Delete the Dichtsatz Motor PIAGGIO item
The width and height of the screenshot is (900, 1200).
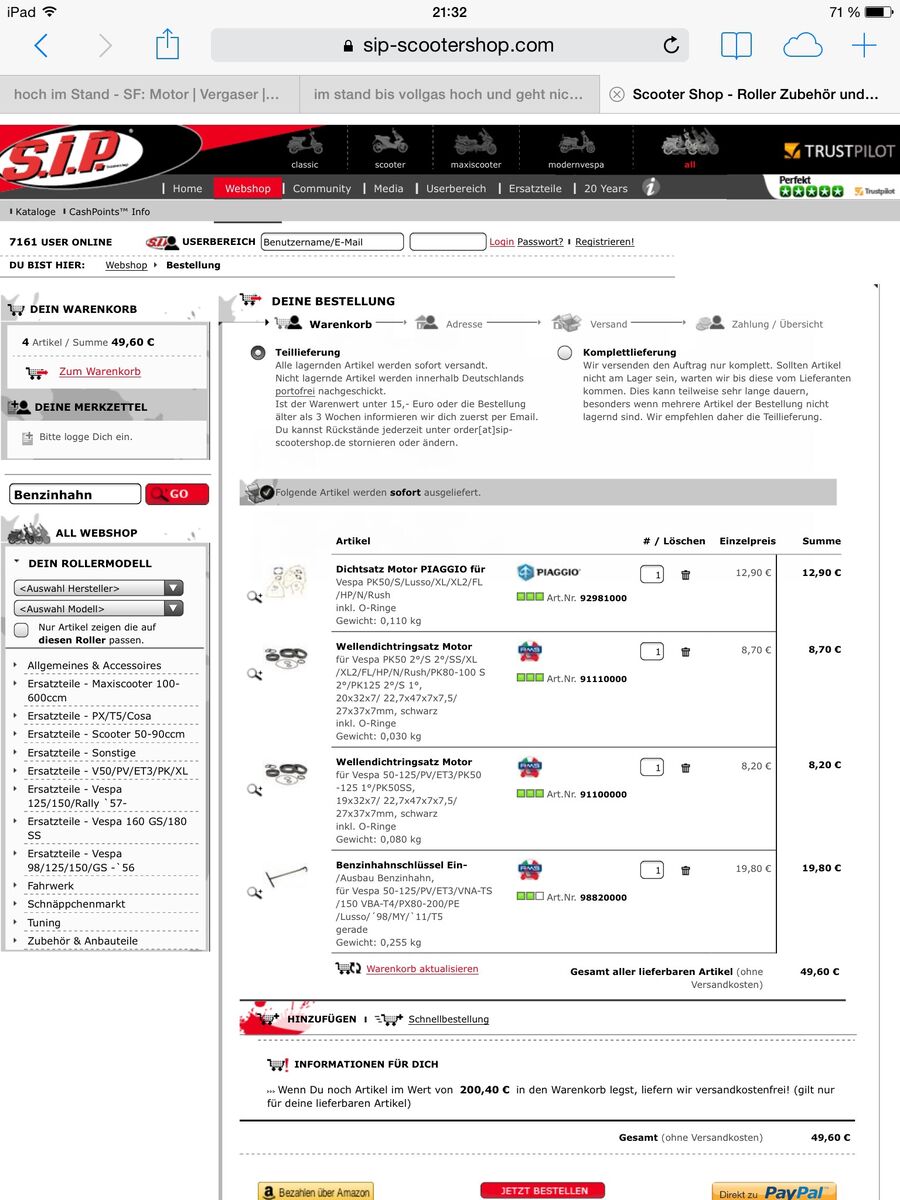685,575
